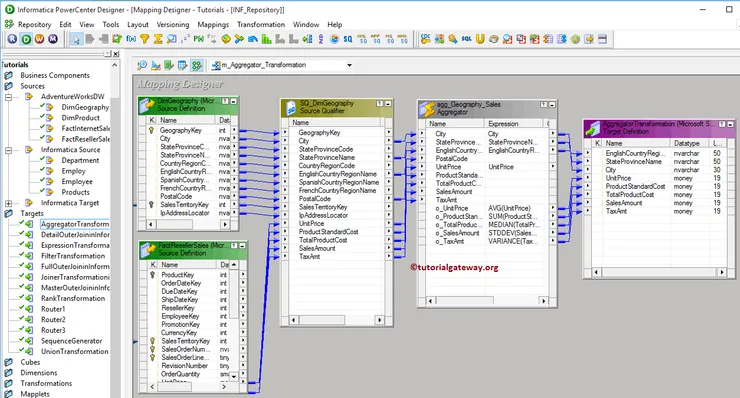Add a Source Qualifier (SQ) transformation
The image size is (740, 398).
pos(348,39)
